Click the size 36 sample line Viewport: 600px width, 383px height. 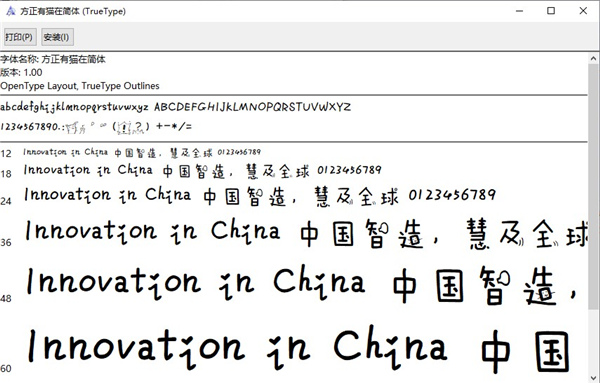(x=306, y=233)
